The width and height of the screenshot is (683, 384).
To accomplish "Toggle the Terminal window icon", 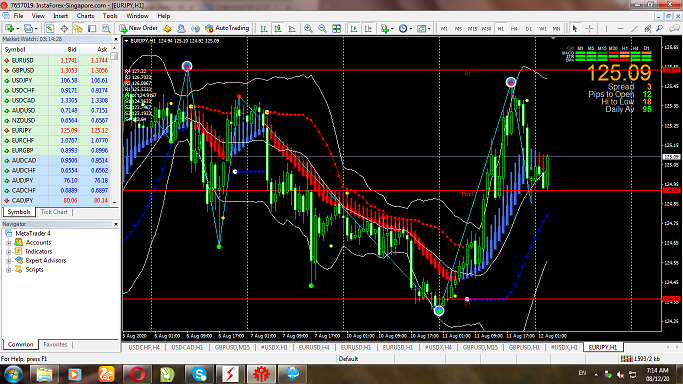I will (x=92, y=28).
